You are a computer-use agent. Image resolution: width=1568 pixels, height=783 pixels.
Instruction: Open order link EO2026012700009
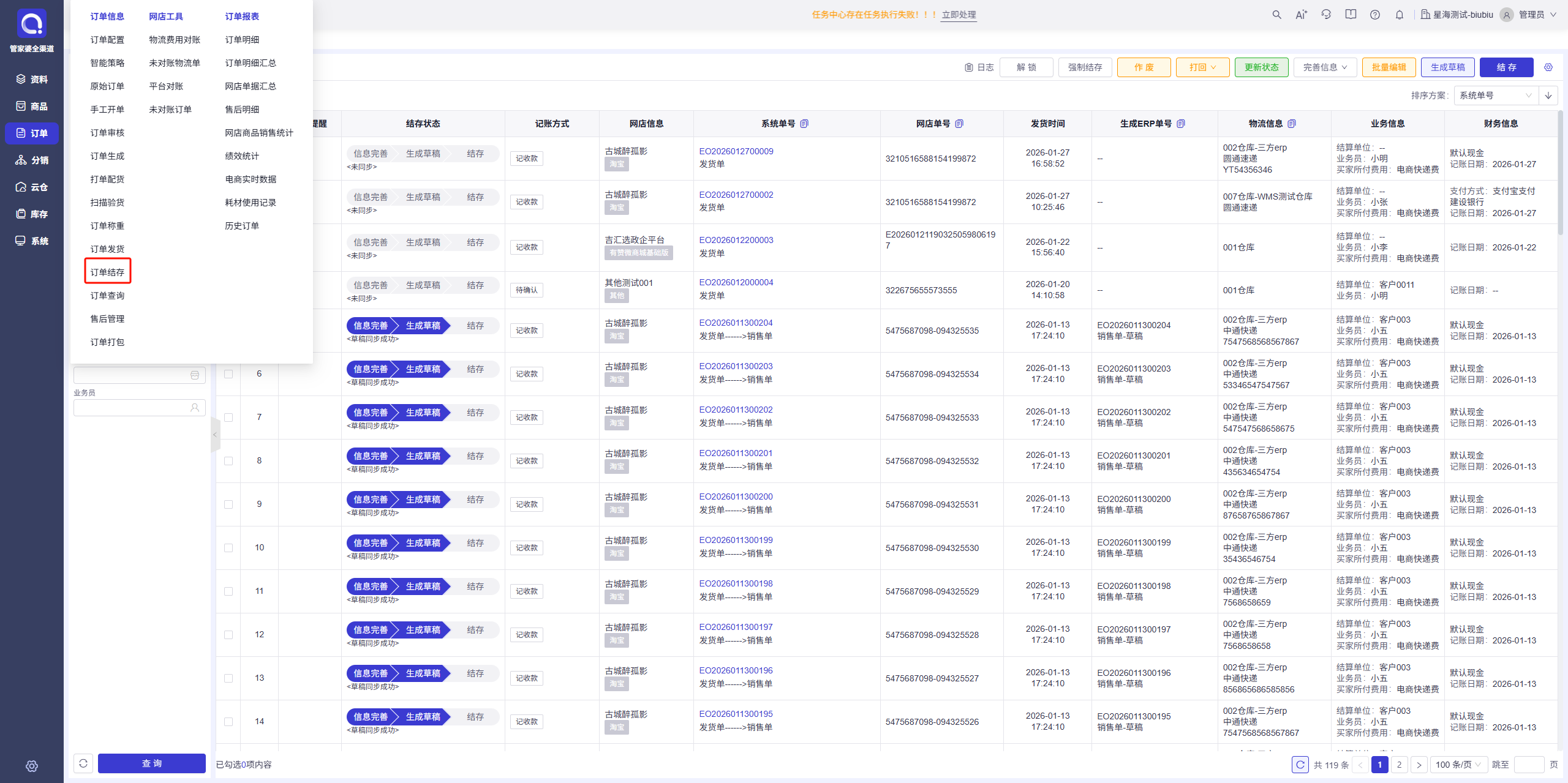click(x=736, y=151)
